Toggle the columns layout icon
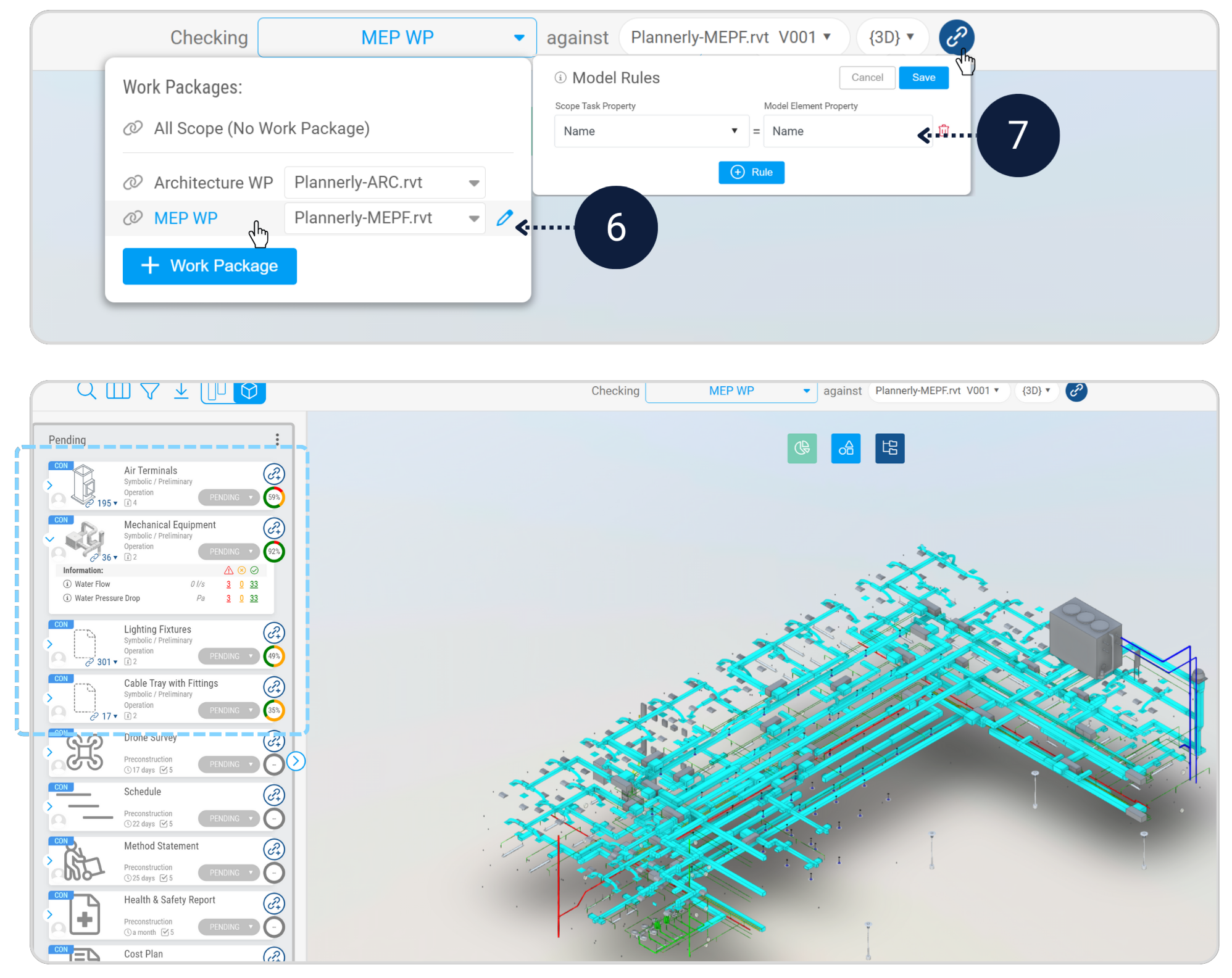 point(118,391)
